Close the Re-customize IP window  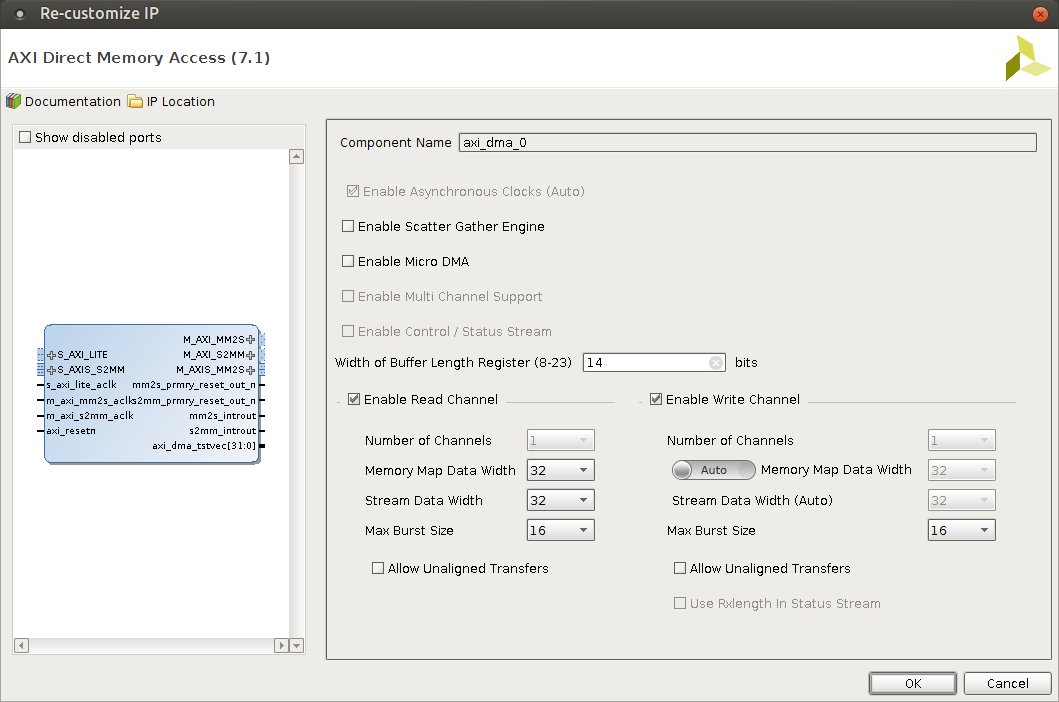pyautogui.click(x=1040, y=14)
